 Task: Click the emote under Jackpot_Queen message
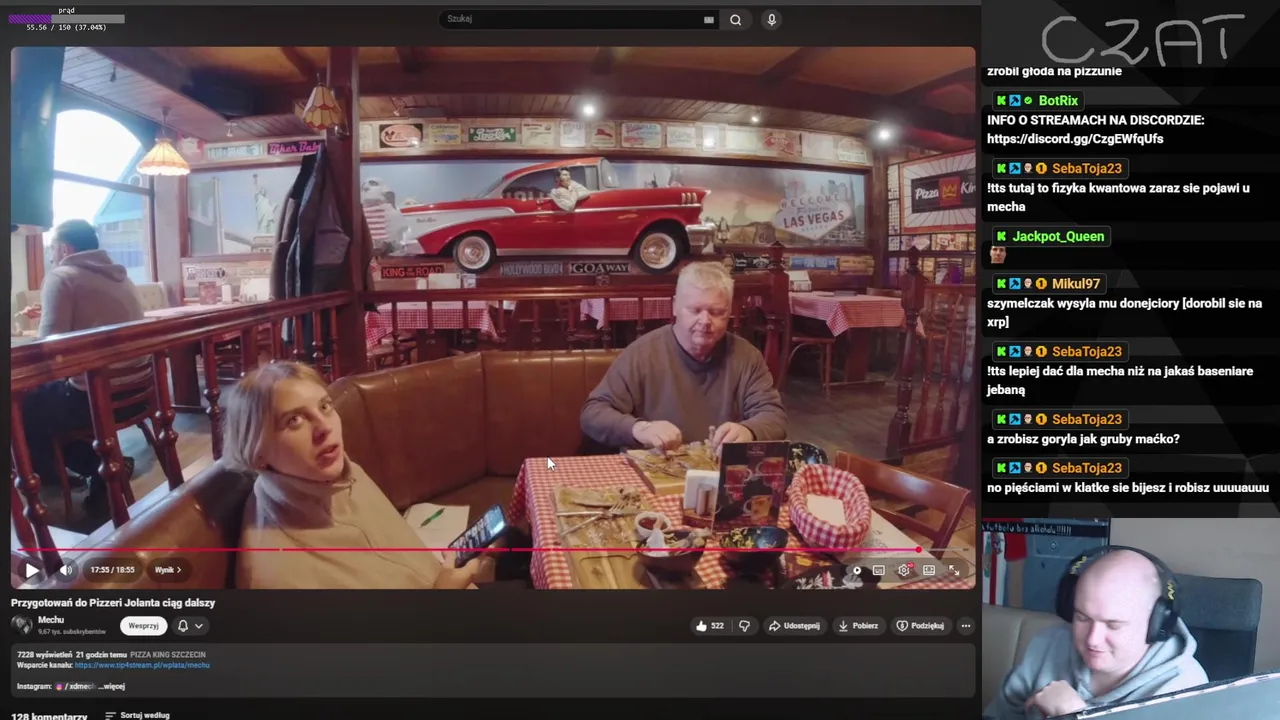pos(997,255)
